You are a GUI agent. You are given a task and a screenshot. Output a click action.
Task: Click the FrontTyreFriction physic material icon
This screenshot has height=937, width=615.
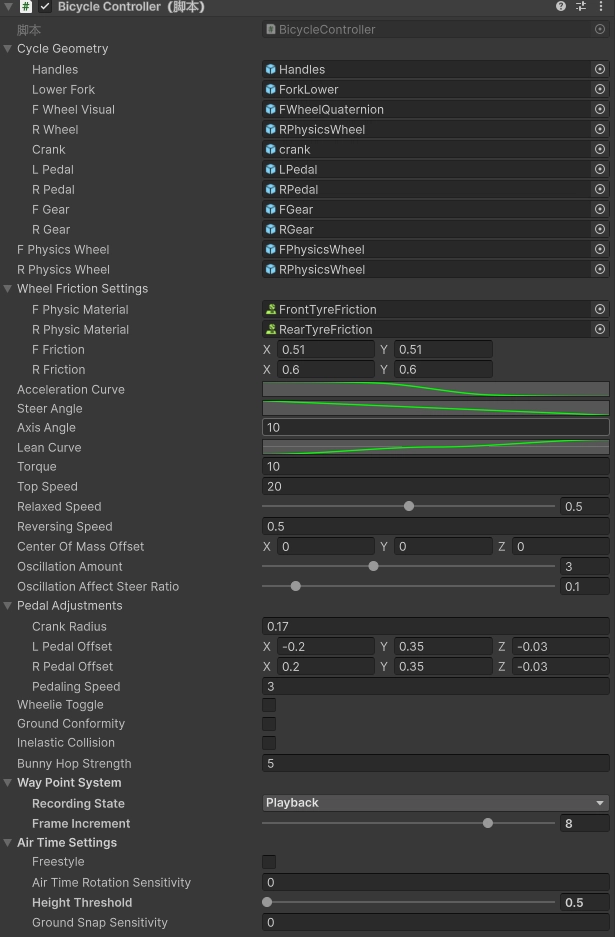[271, 309]
